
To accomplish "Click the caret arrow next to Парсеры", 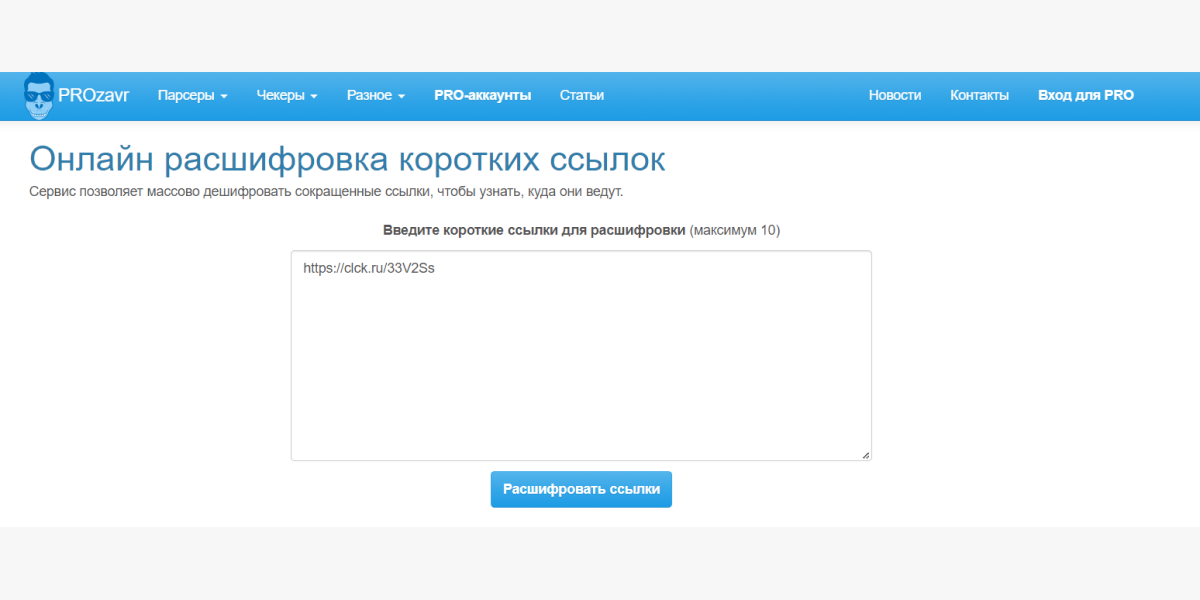I will (224, 97).
